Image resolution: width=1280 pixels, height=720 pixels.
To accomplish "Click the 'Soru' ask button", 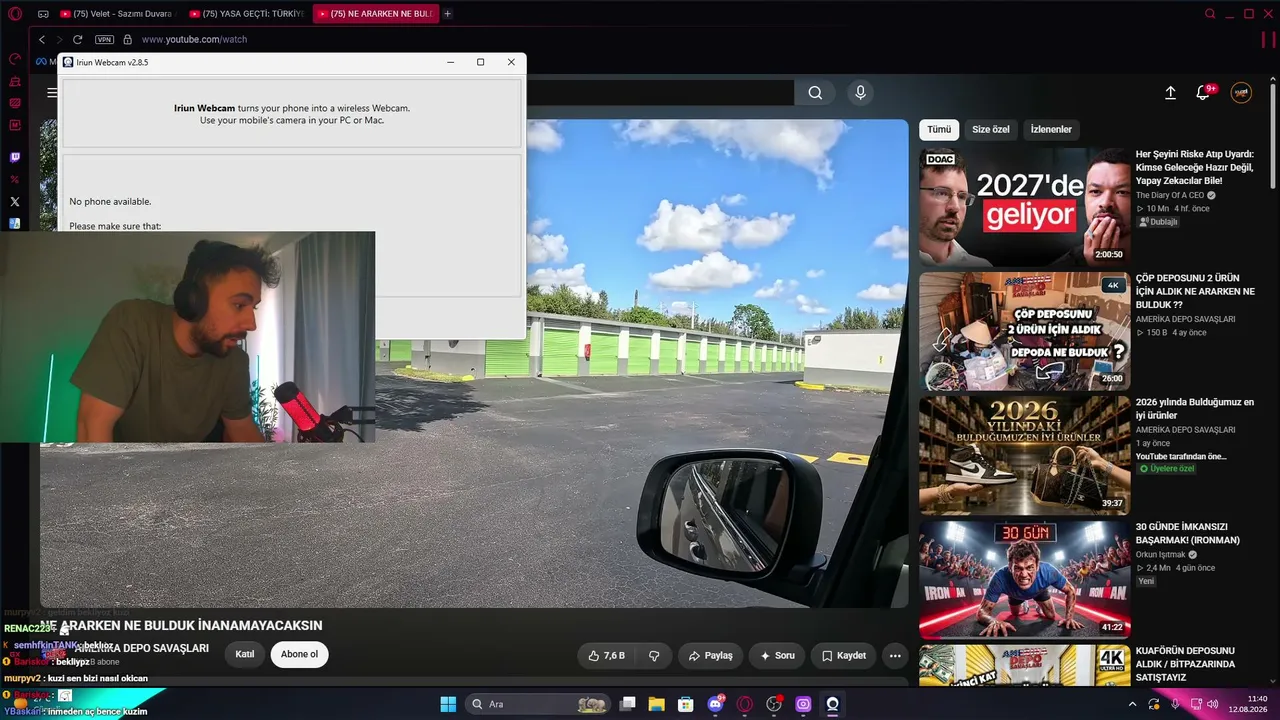I will point(777,655).
